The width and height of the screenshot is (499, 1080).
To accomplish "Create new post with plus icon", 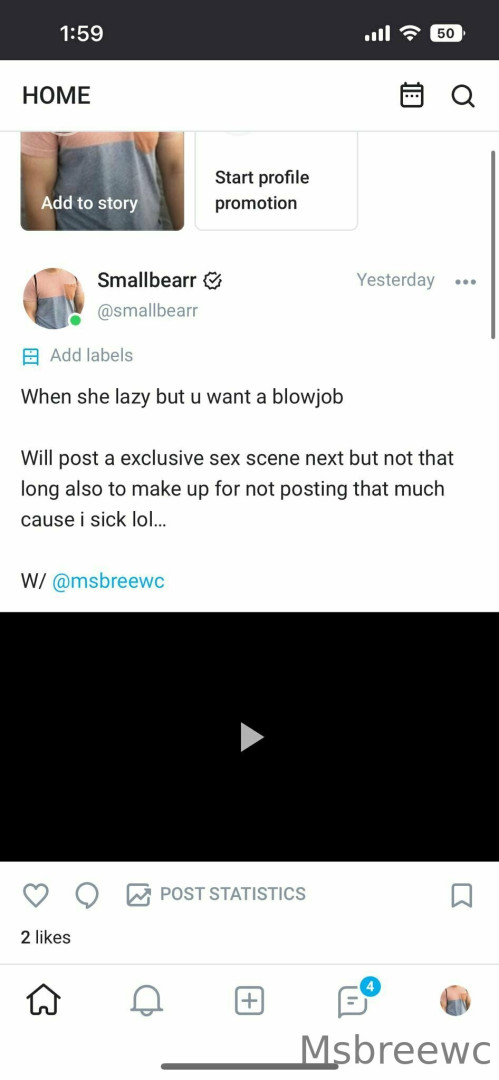I will [250, 1000].
